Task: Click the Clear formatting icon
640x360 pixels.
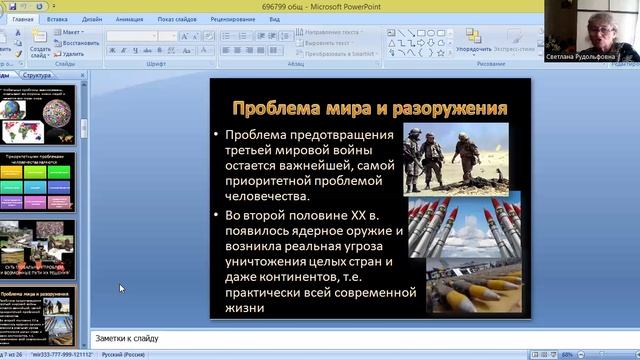Action: point(209,36)
